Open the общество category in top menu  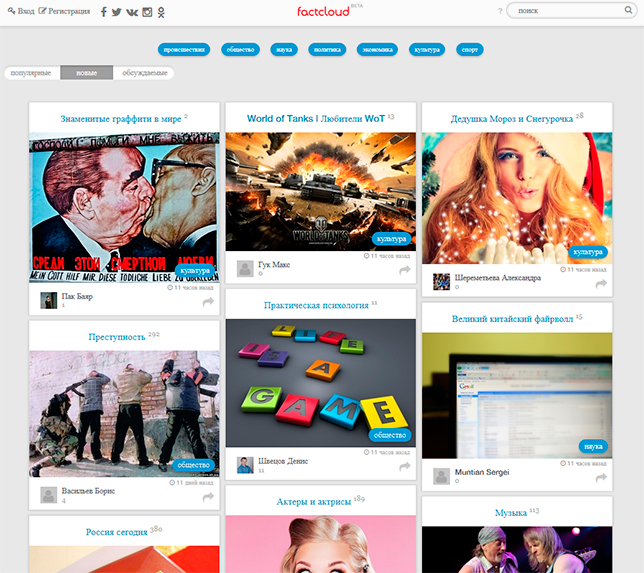click(240, 50)
